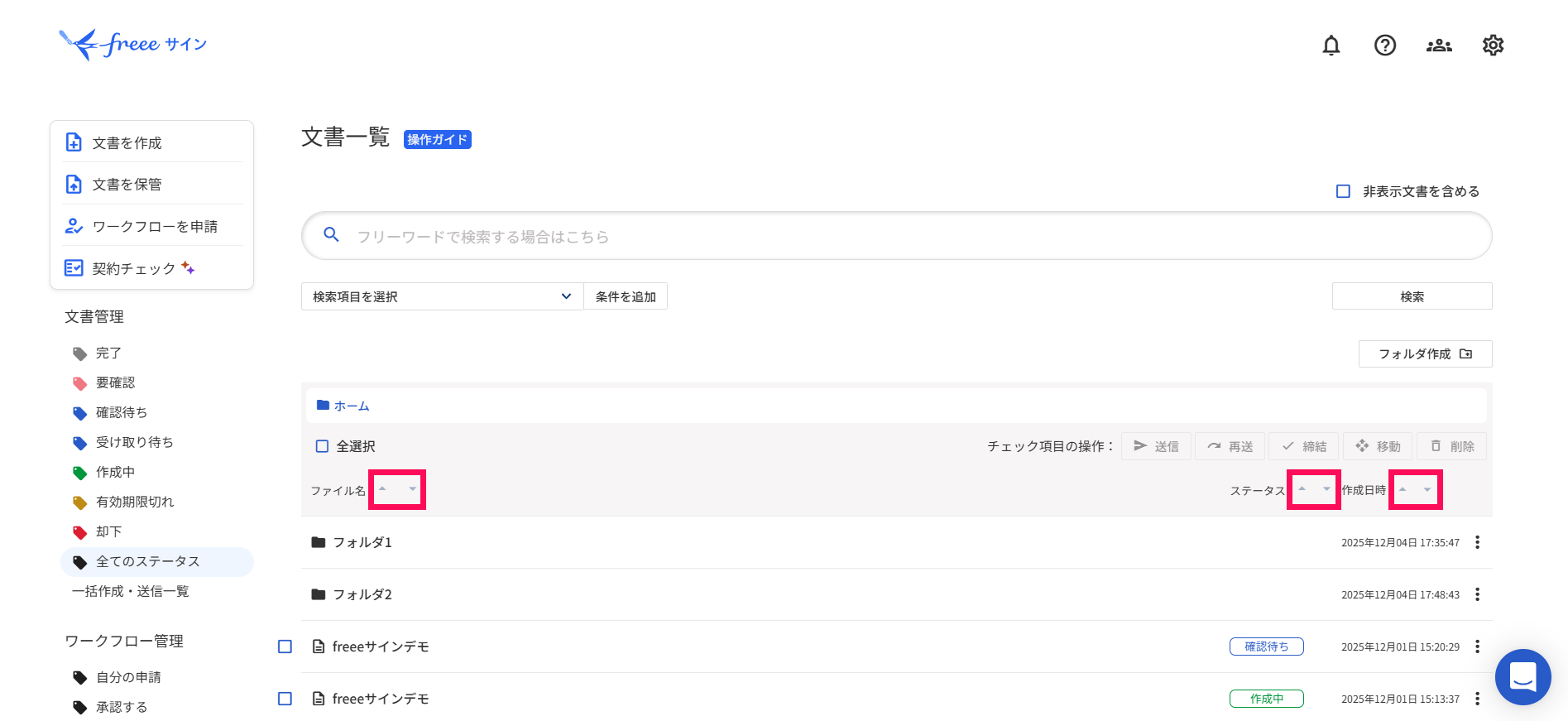Click the ホーム breadcrumb link
Viewport: 1568px width, 721px height.
point(352,406)
